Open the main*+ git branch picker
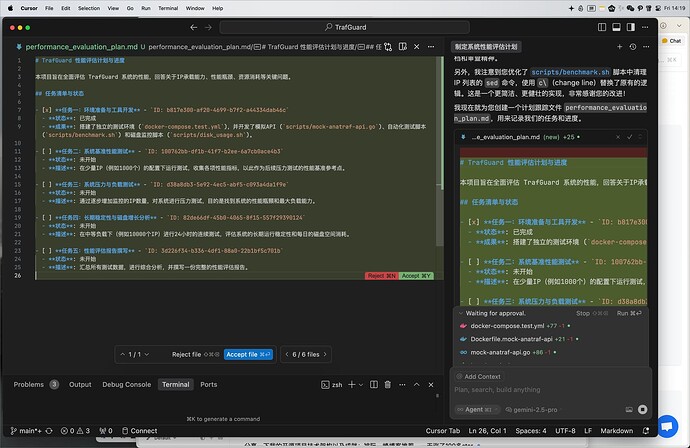The width and height of the screenshot is (690, 448). 26,431
